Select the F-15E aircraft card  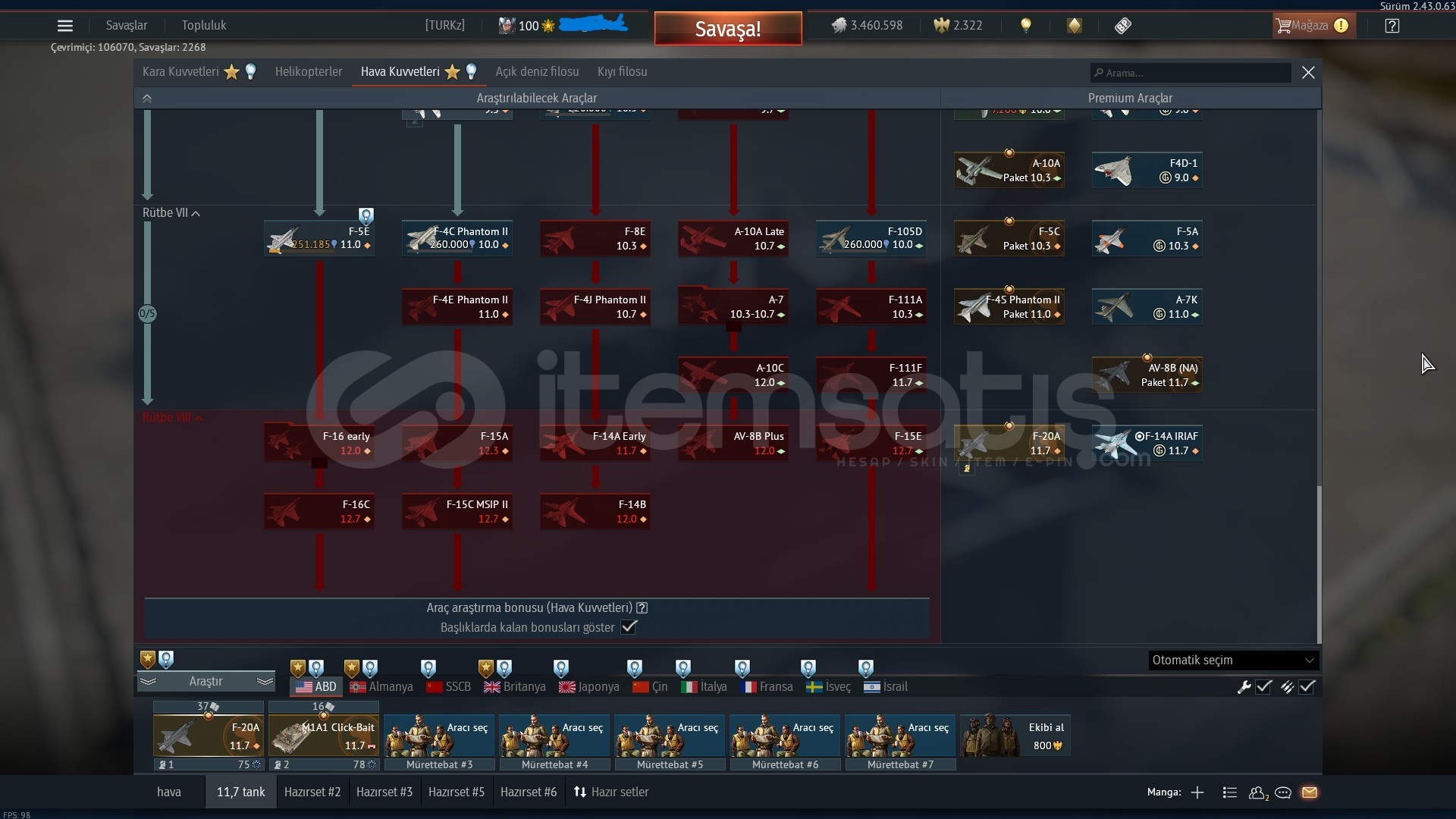point(871,443)
